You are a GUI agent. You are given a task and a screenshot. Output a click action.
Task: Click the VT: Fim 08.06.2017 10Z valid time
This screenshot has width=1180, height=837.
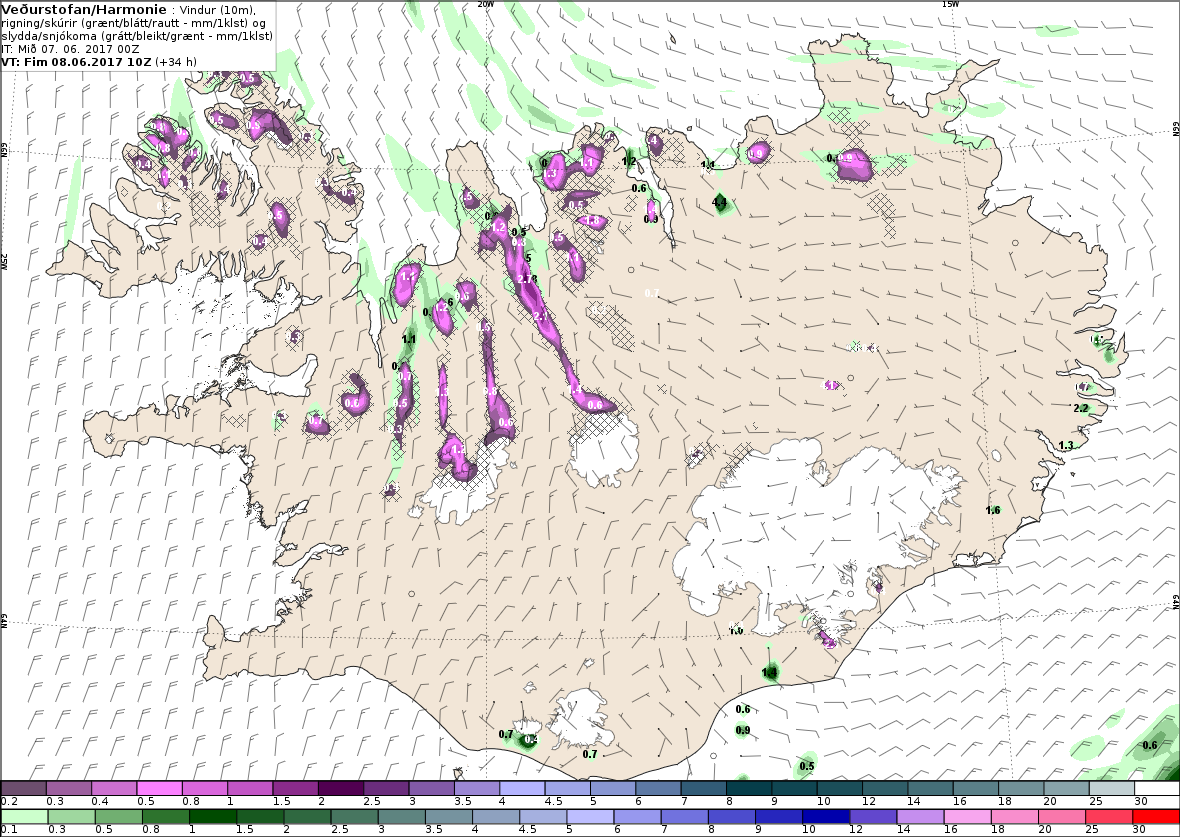[x=77, y=62]
